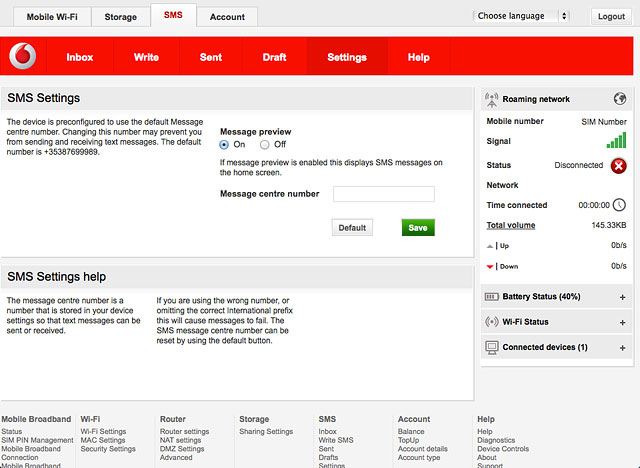Select the Off radio for Message preview
This screenshot has width=640, height=468.
tap(264, 144)
